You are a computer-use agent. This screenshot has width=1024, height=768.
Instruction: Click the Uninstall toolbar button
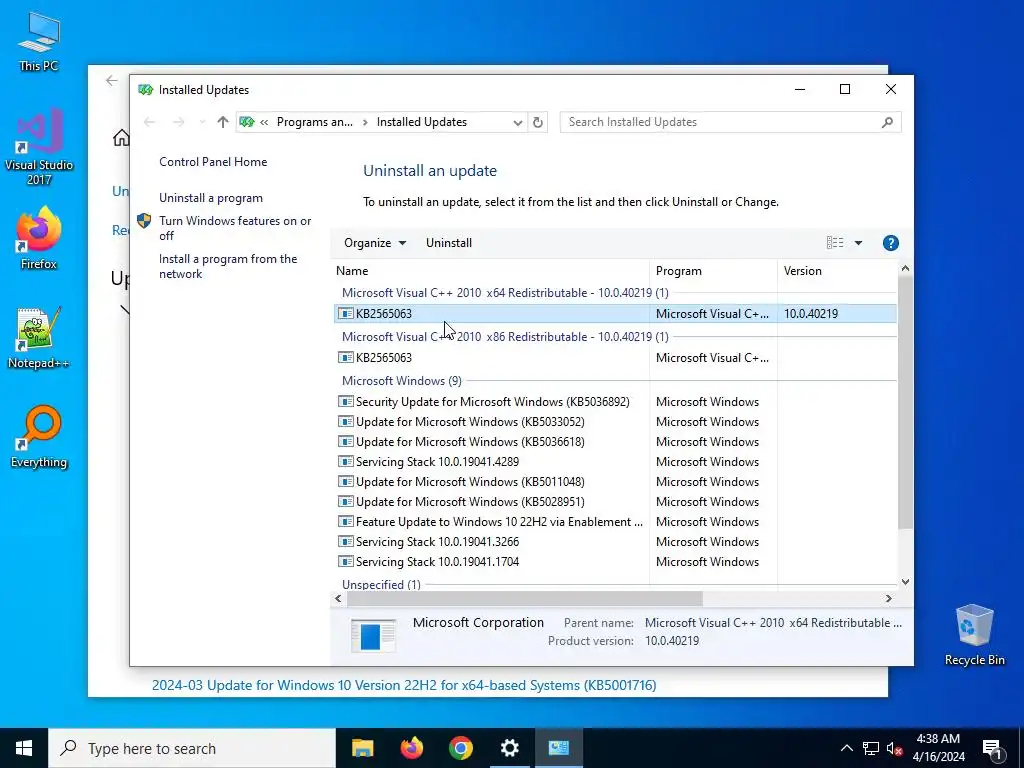449,243
